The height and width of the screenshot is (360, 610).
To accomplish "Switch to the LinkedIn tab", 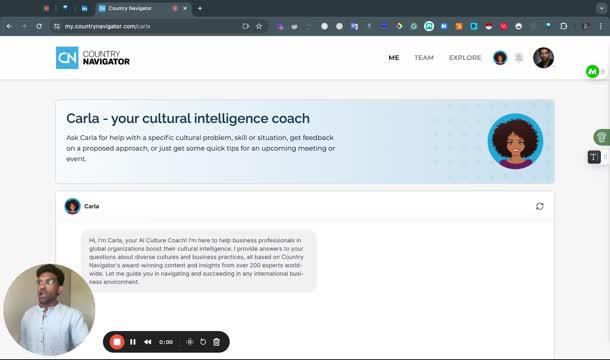I will 84,8.
